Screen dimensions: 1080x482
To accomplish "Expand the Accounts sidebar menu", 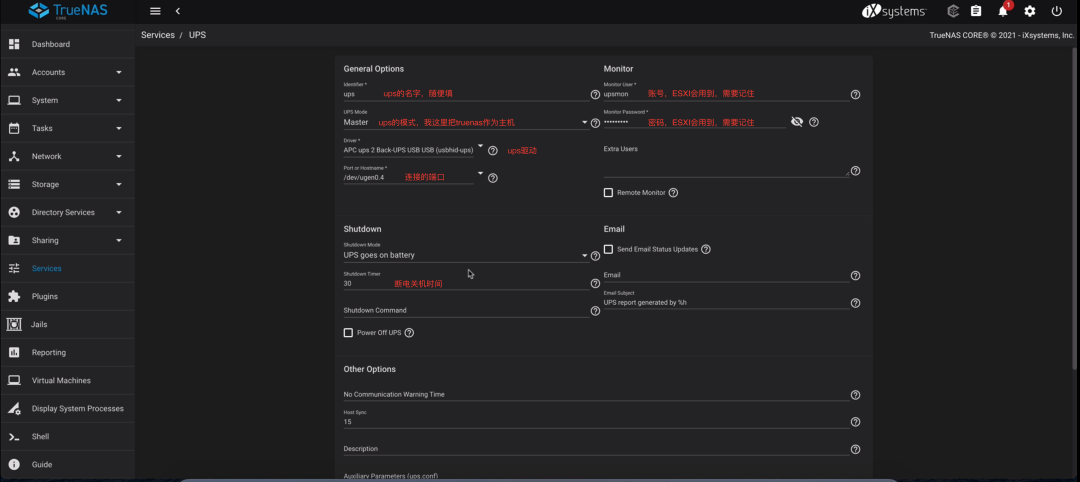I will point(68,72).
